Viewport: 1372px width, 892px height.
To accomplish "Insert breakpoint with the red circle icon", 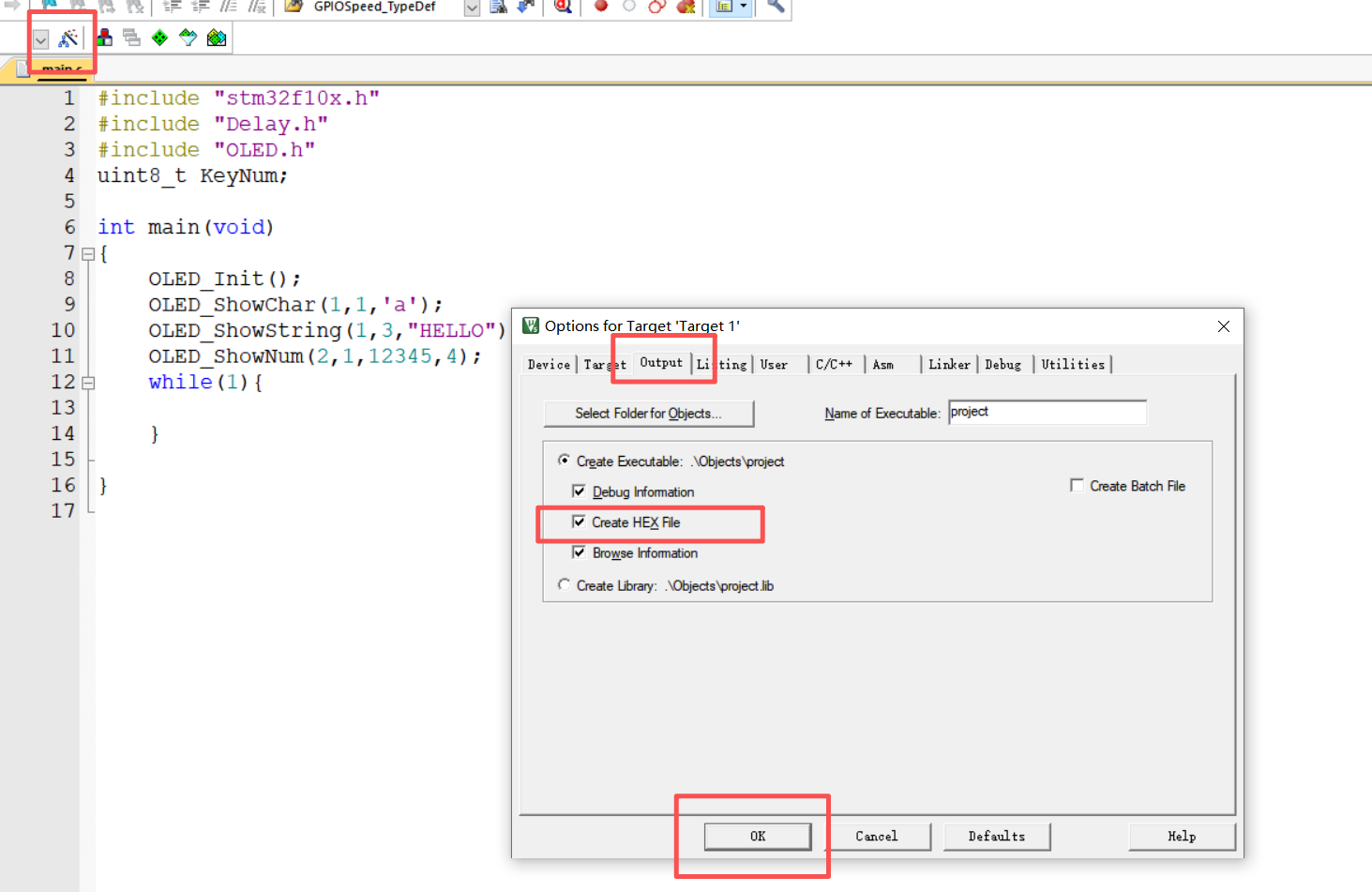I will coord(601,7).
